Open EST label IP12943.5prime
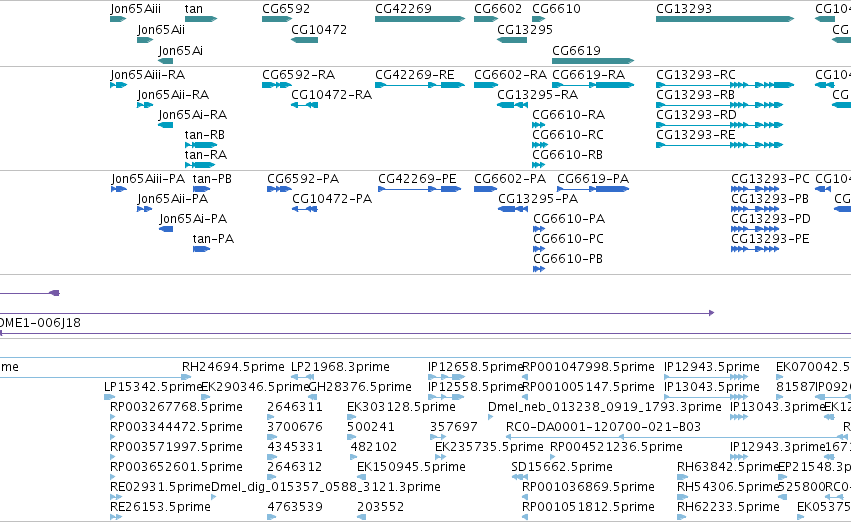This screenshot has width=851, height=522. pos(712,367)
